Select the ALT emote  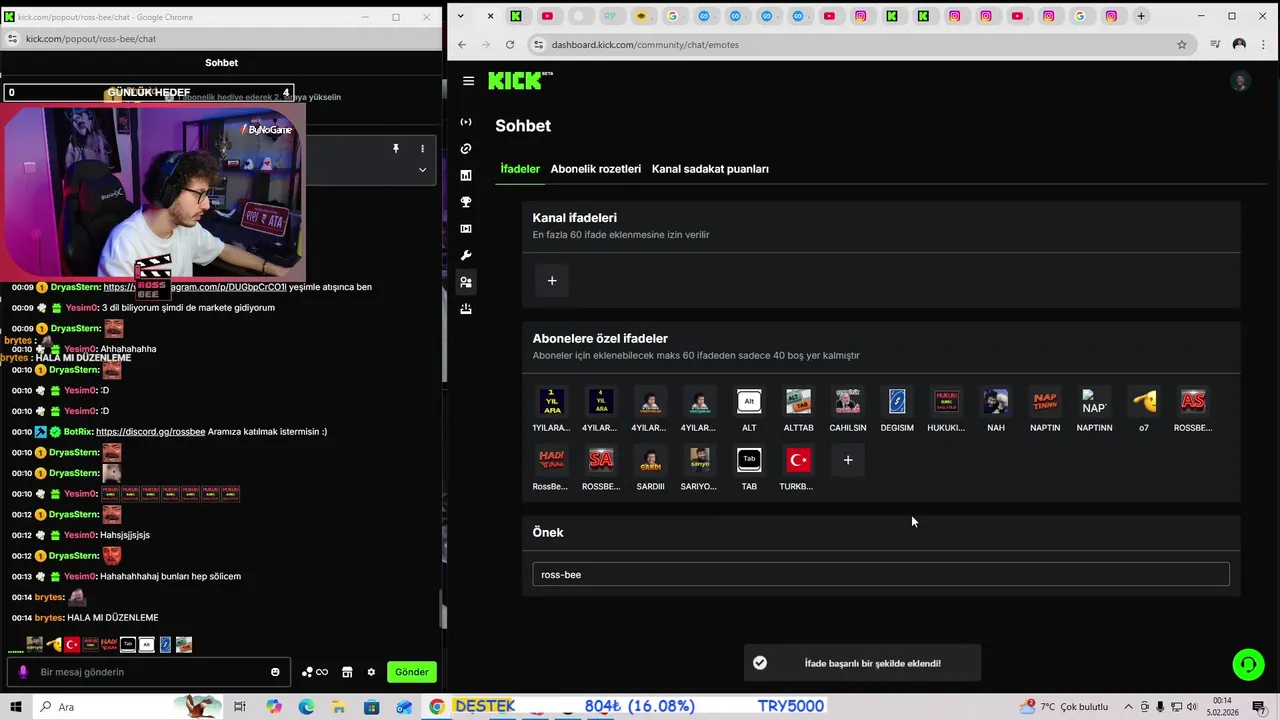click(x=749, y=402)
